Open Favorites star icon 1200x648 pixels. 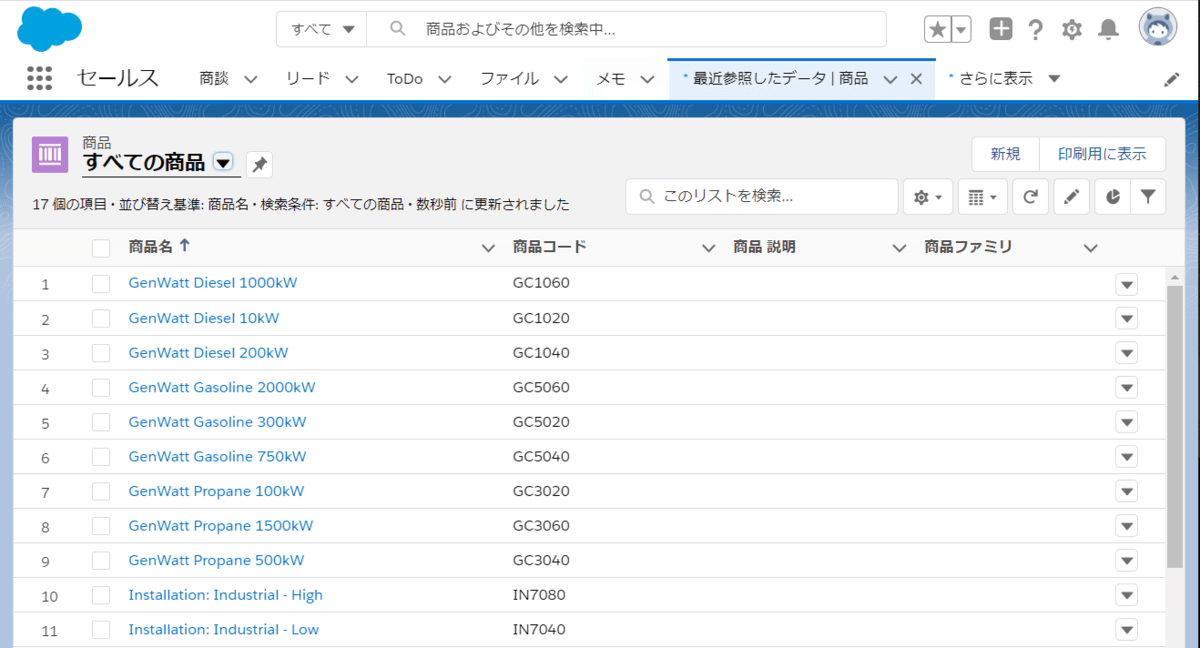(937, 29)
